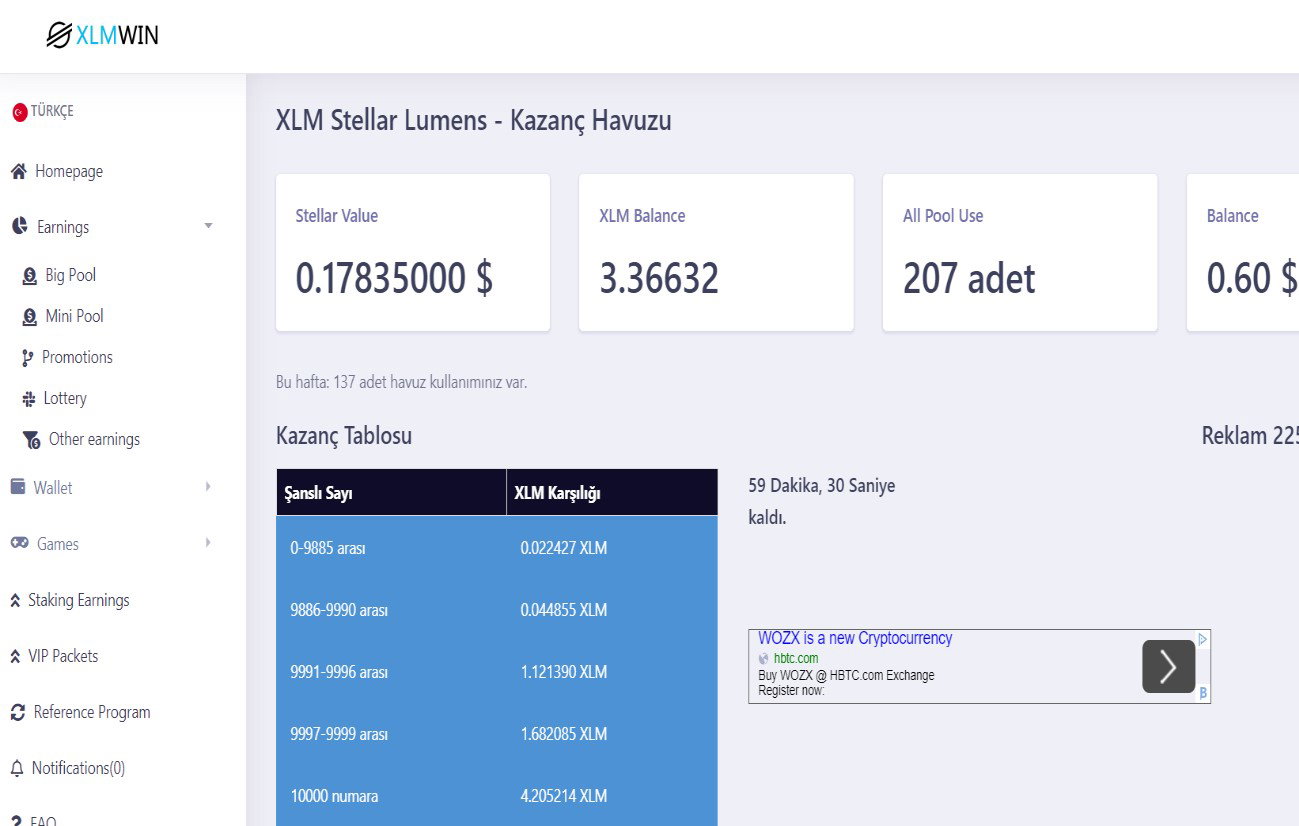Click the 1.682085 XLM value

[564, 734]
